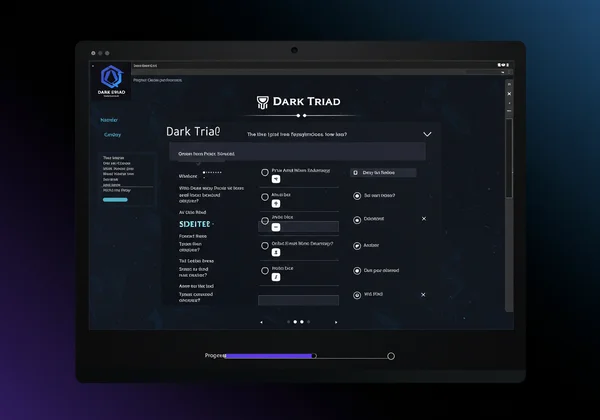The height and width of the screenshot is (420, 600).
Task: Click the X next to the Ddovtovst option
Action: [424, 219]
